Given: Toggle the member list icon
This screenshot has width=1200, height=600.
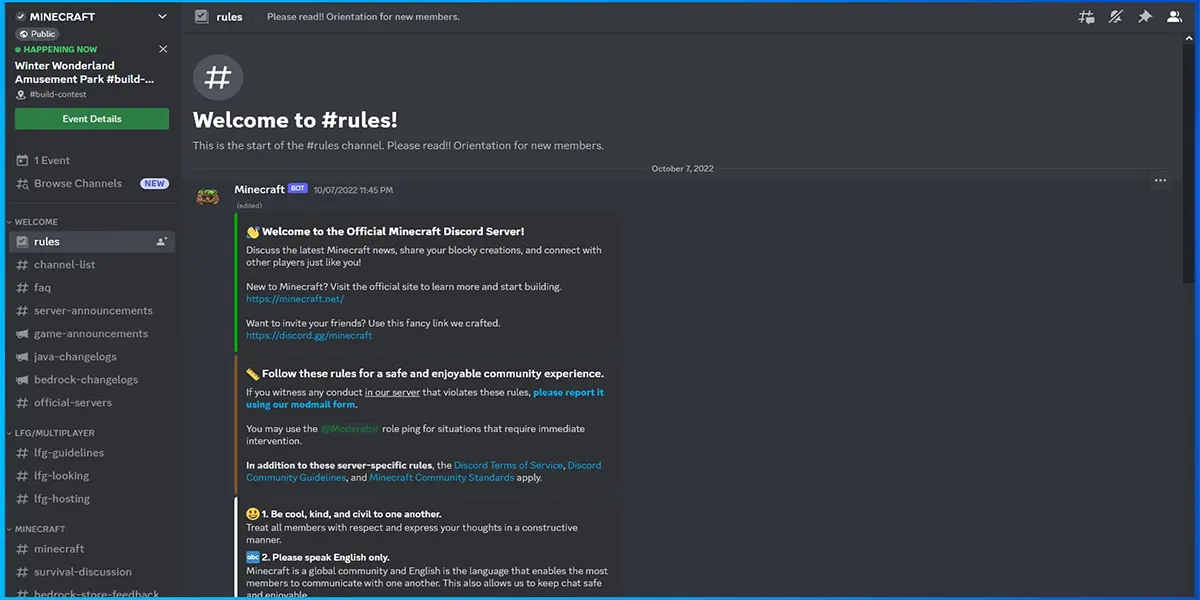Looking at the screenshot, I should (1174, 17).
